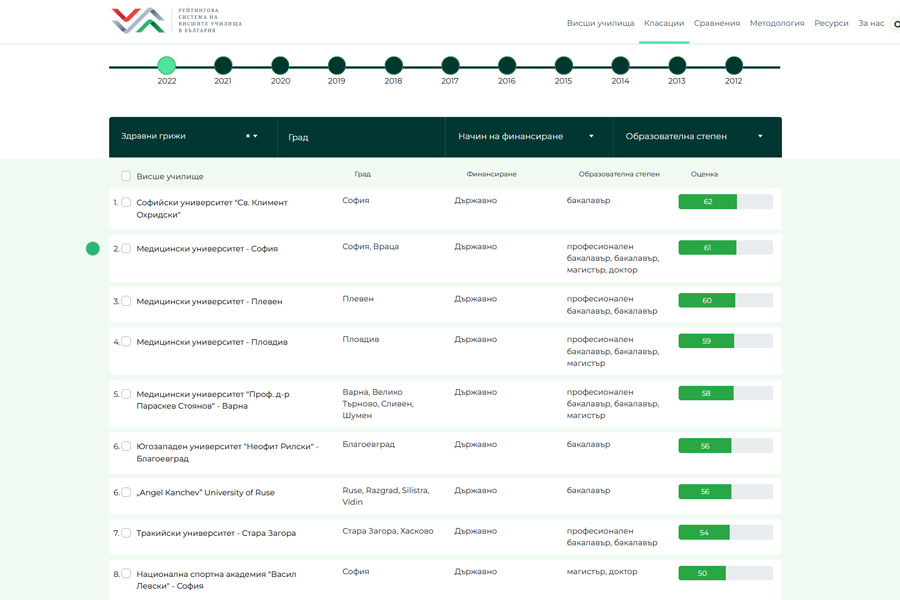Click the Оценка column header
This screenshot has height=600, width=900.
pos(704,174)
